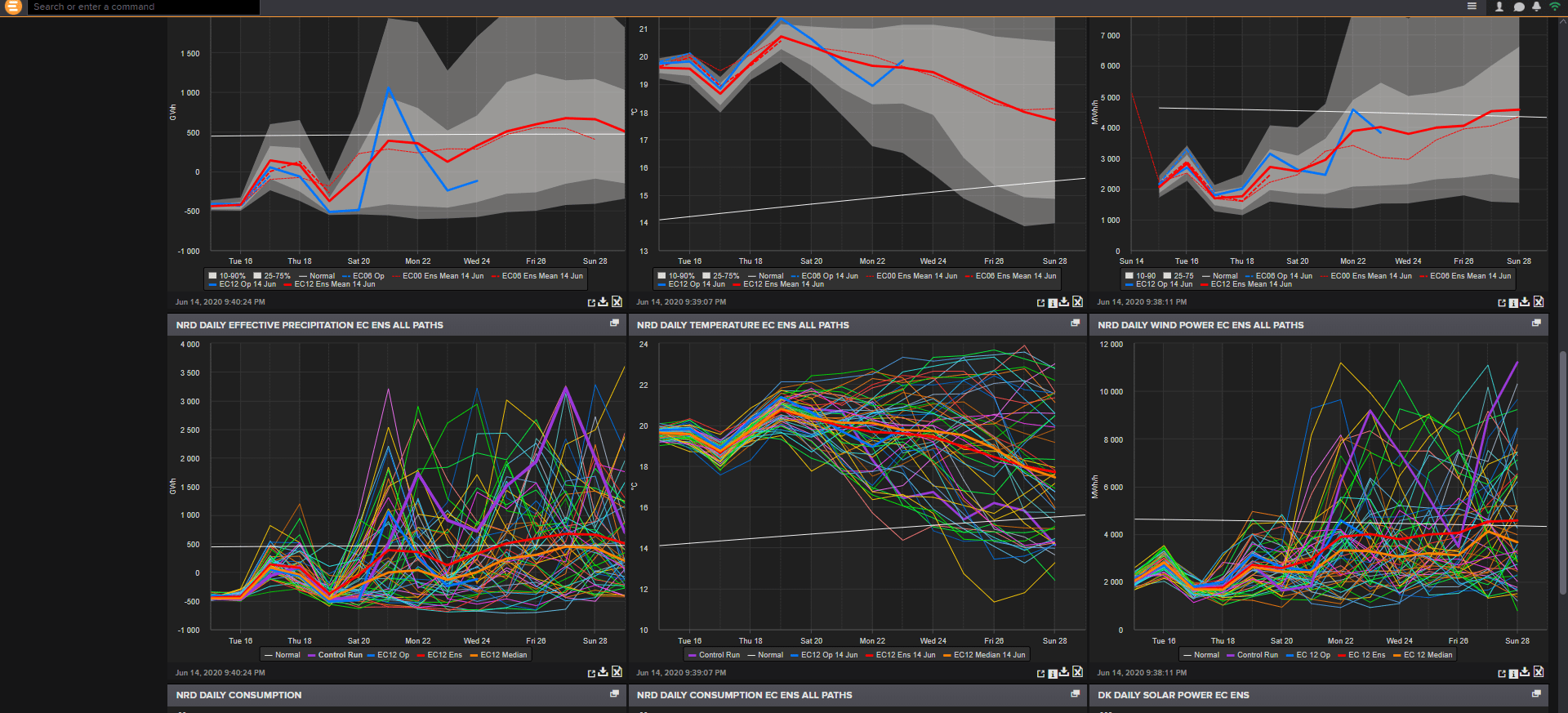Open the hamburger menu in top bar

1472,7
